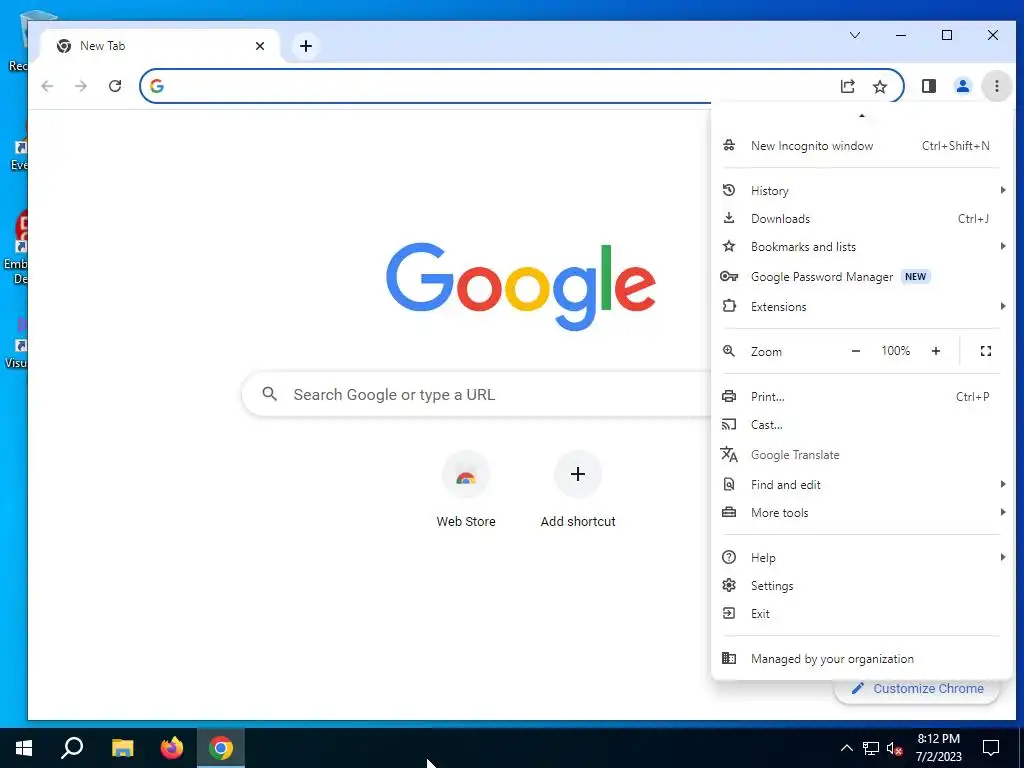Click the taskbar clock 8:12 PM
The image size is (1024, 768).
click(938, 739)
